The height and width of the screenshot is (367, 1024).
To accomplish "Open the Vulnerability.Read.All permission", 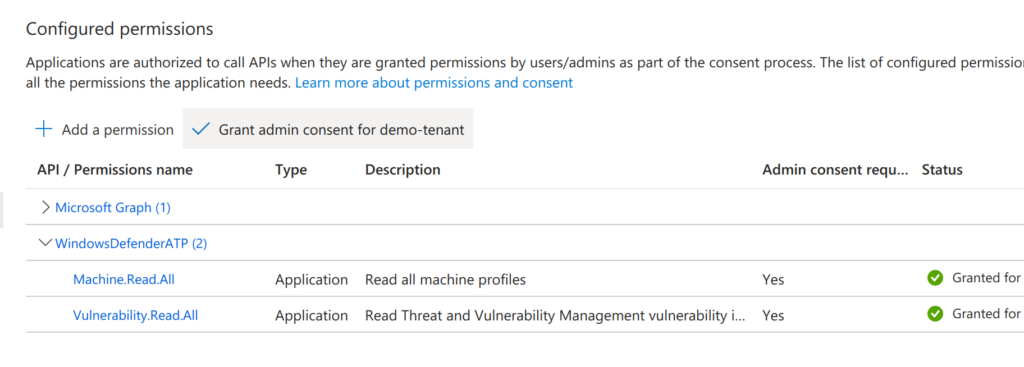I will coord(135,315).
